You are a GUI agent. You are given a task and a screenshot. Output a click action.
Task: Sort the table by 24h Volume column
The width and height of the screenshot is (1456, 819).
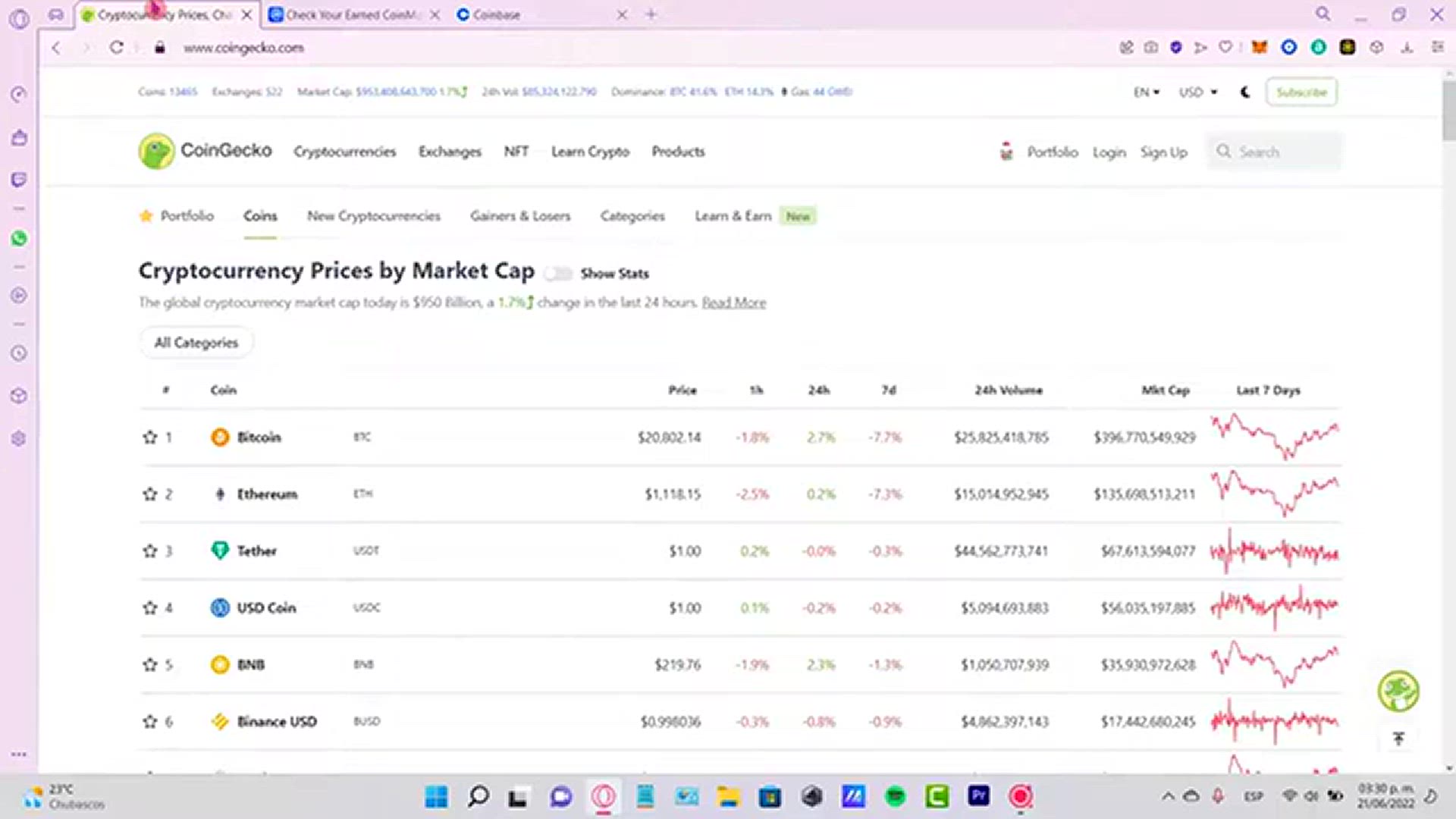(x=1009, y=390)
